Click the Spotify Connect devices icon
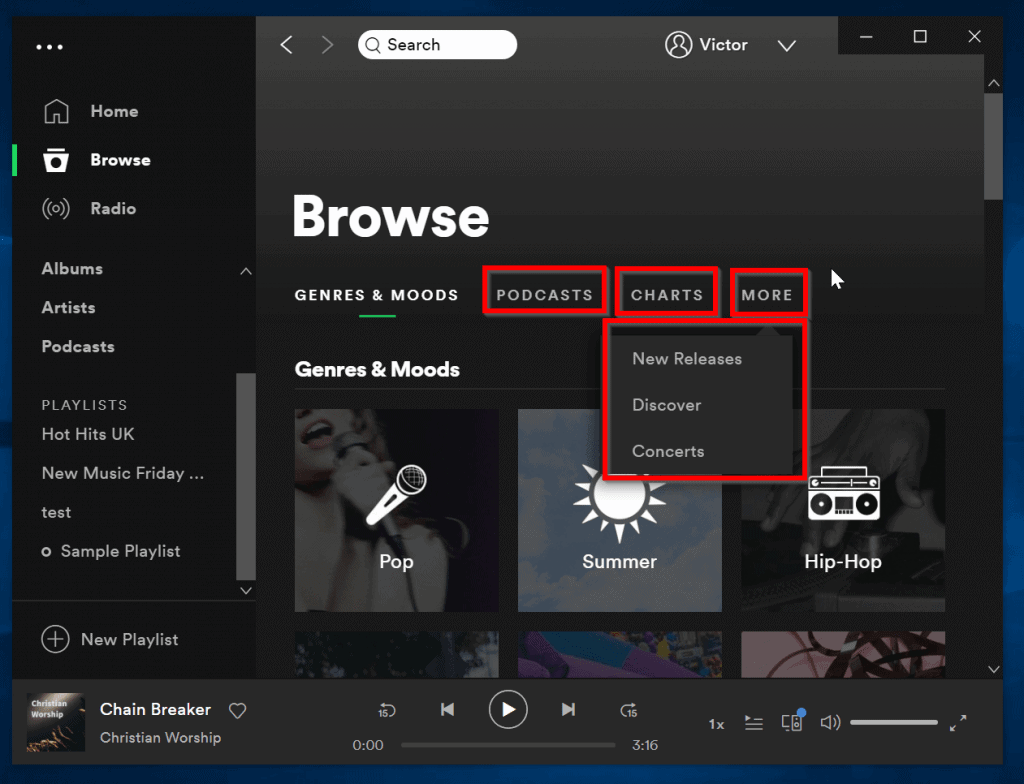The width and height of the screenshot is (1024, 784). pos(793,722)
